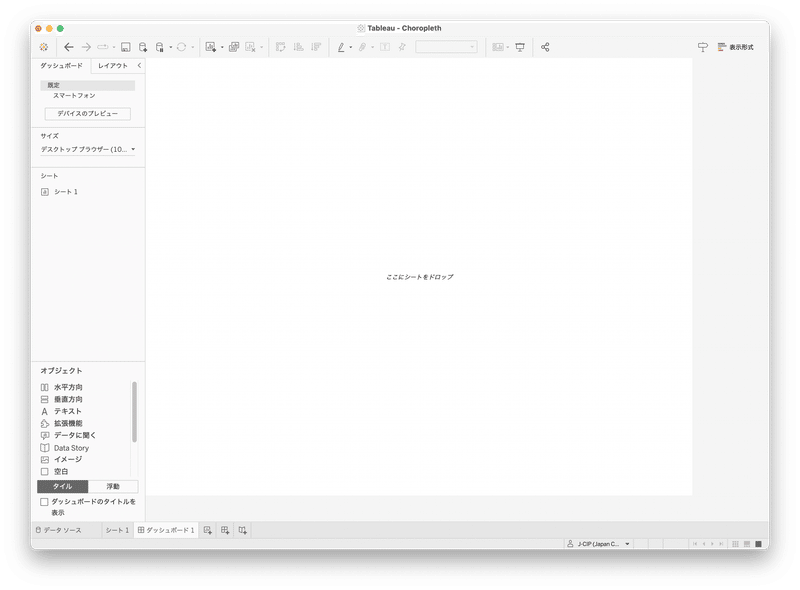Click the show tabs icon in status bar
This screenshot has width=800, height=590.
coord(759,544)
